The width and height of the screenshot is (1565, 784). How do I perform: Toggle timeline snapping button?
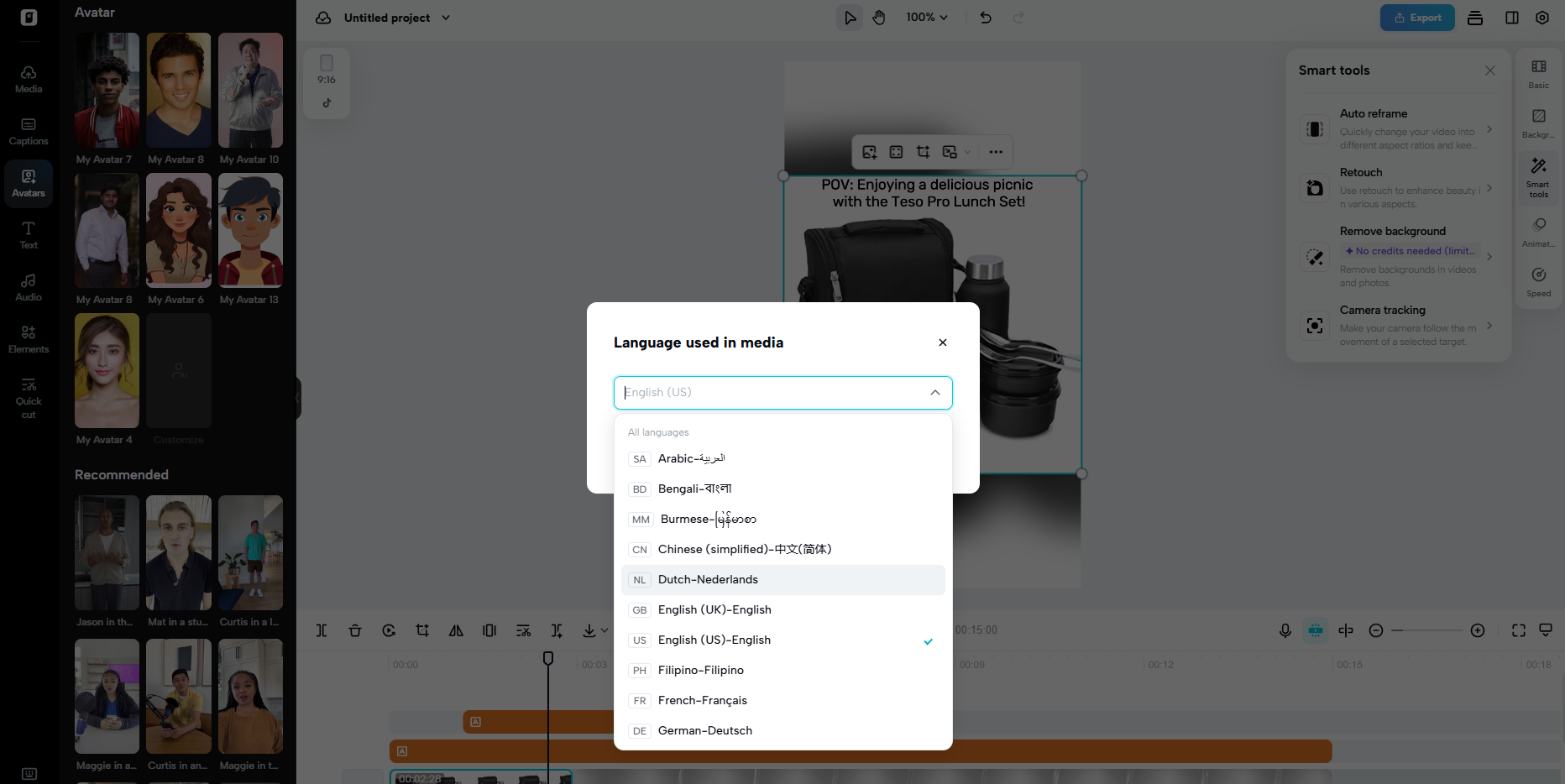coord(1316,630)
